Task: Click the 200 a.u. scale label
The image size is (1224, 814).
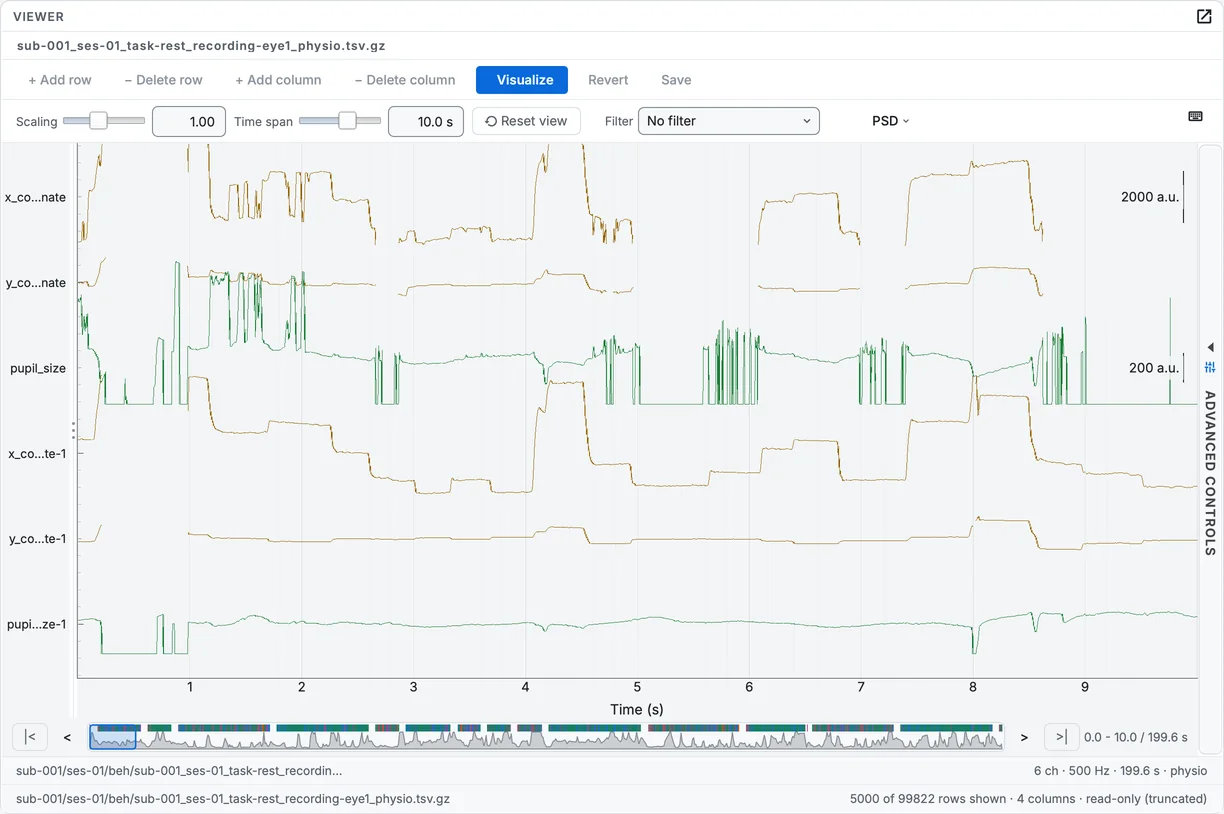Action: point(1154,368)
